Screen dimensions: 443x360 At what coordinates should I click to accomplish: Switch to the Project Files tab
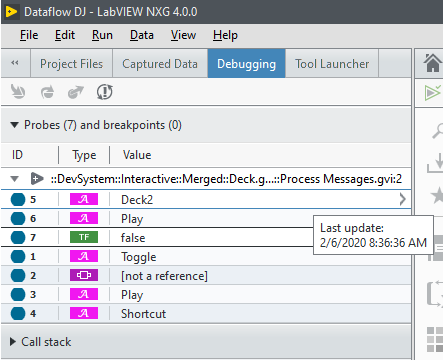click(x=71, y=63)
